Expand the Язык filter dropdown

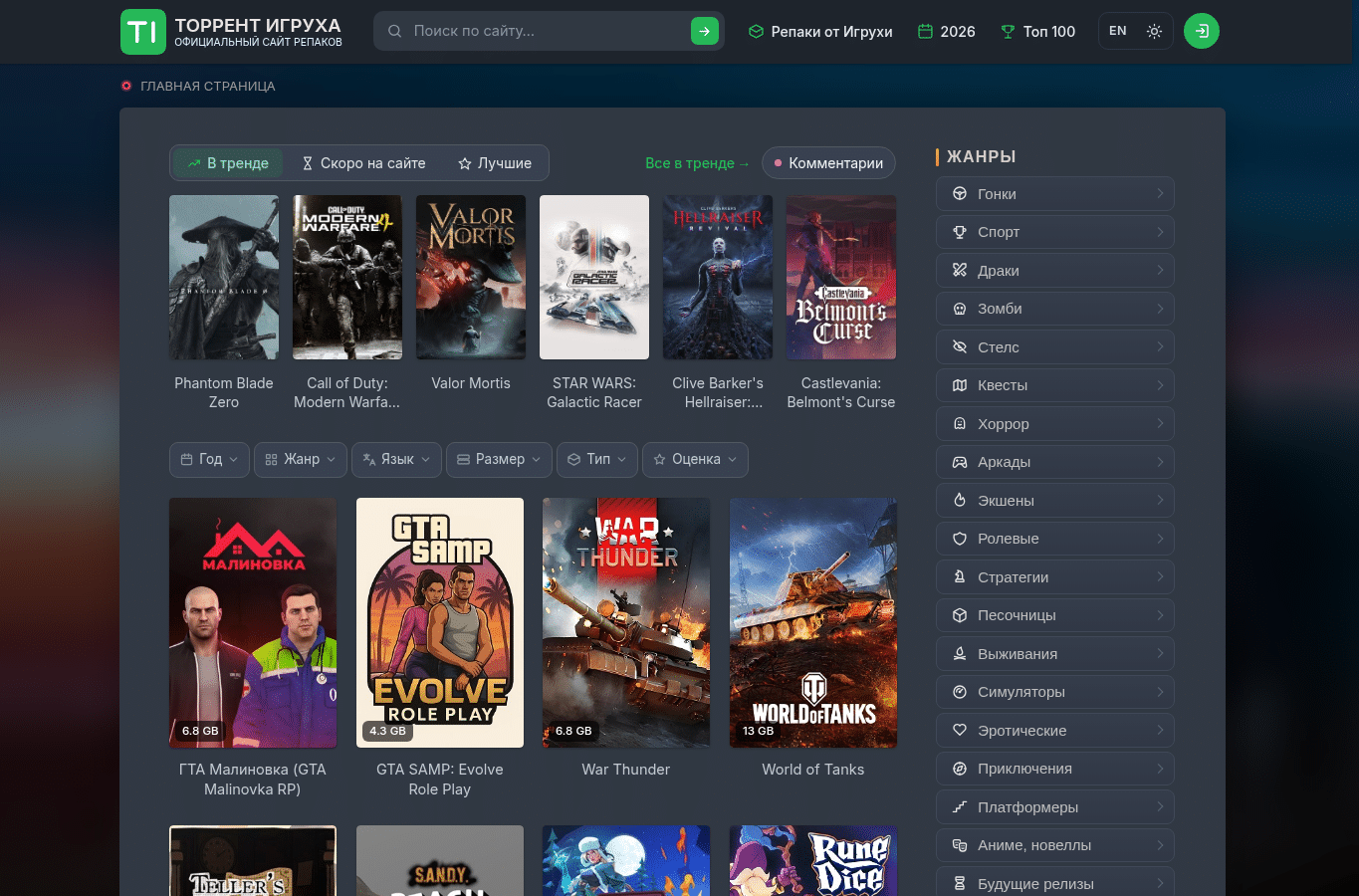click(396, 459)
